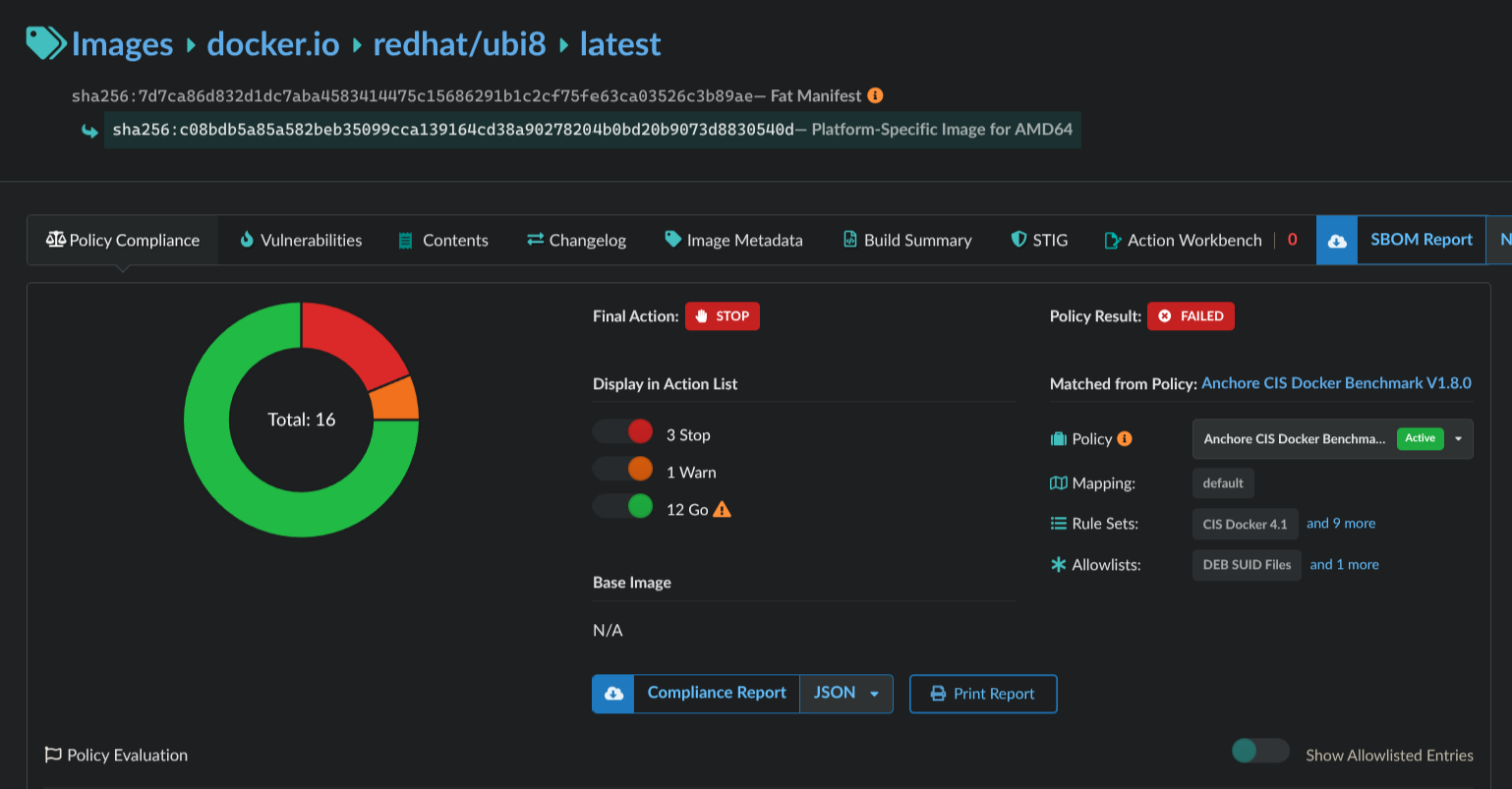The image size is (1512, 789).
Task: Expand rule sets via 'and 9 more'
Action: (x=1340, y=524)
